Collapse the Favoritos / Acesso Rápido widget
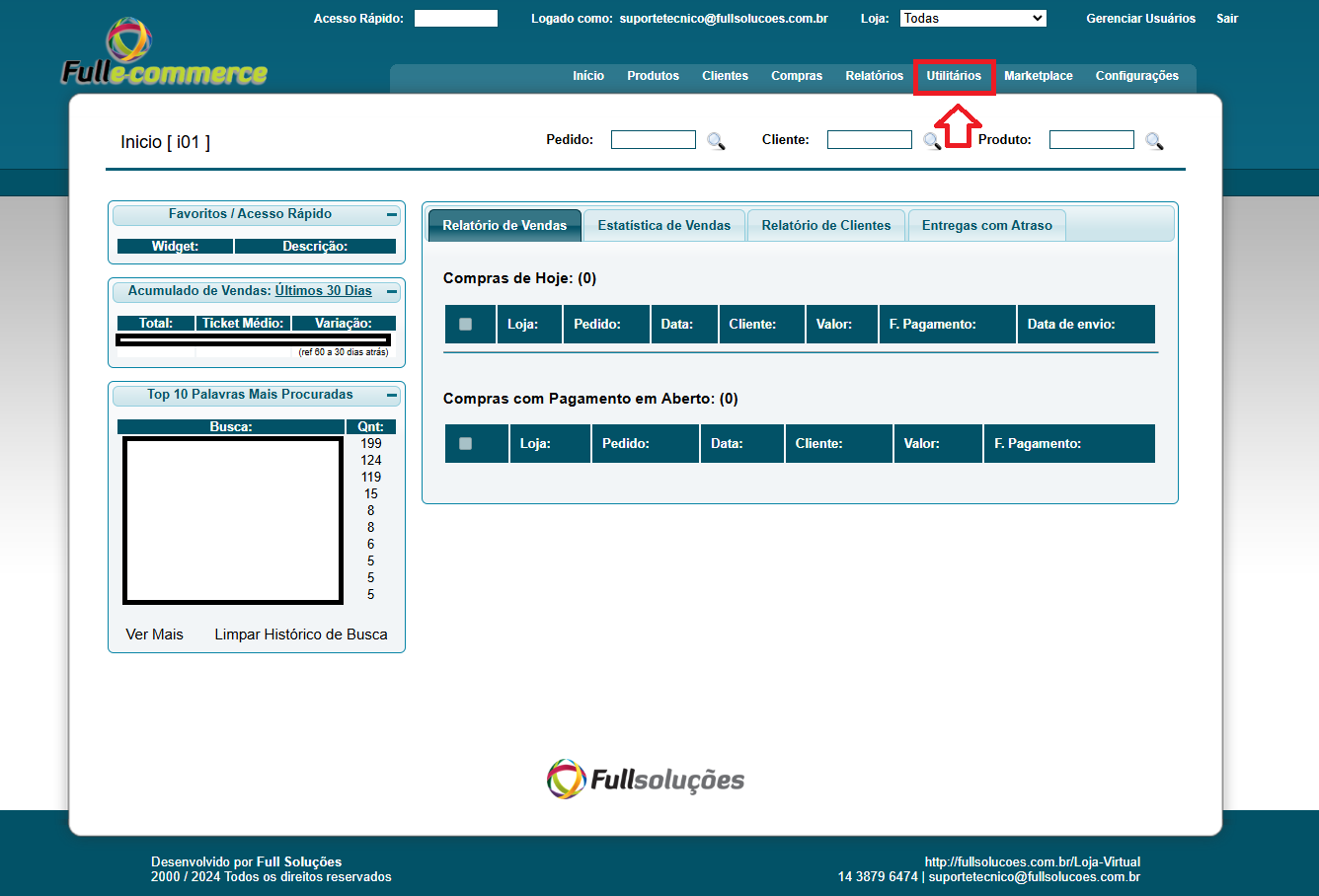 [392, 214]
